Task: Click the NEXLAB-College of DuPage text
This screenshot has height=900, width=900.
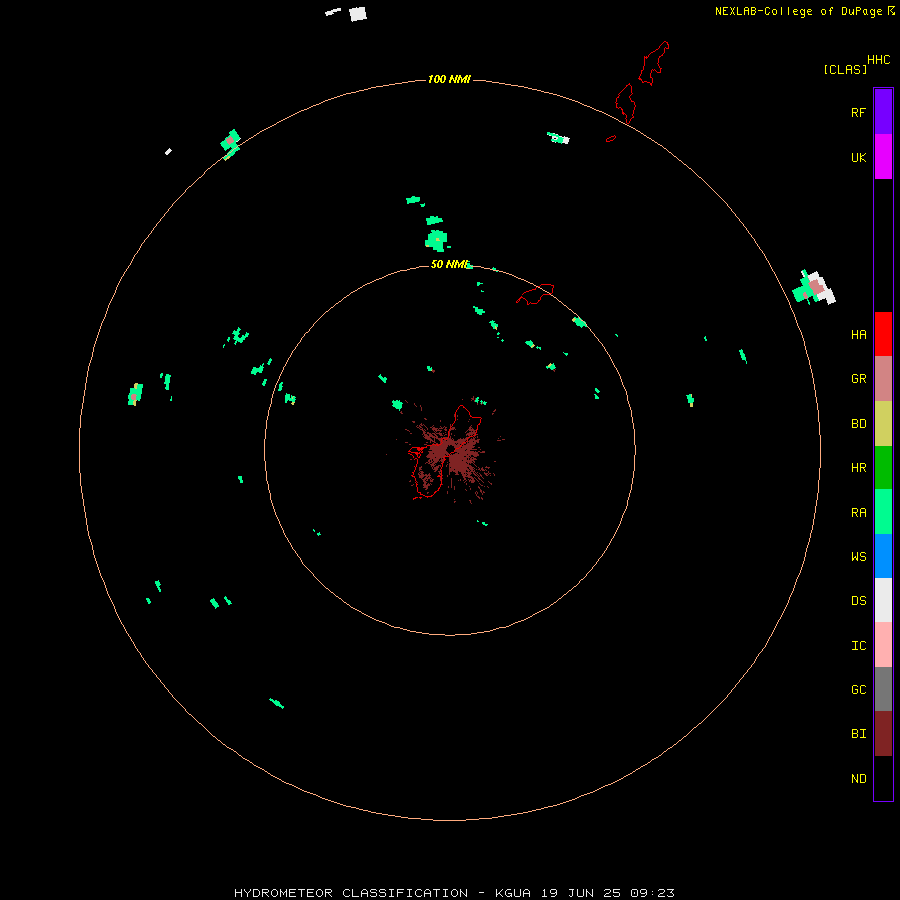Action: tap(799, 11)
